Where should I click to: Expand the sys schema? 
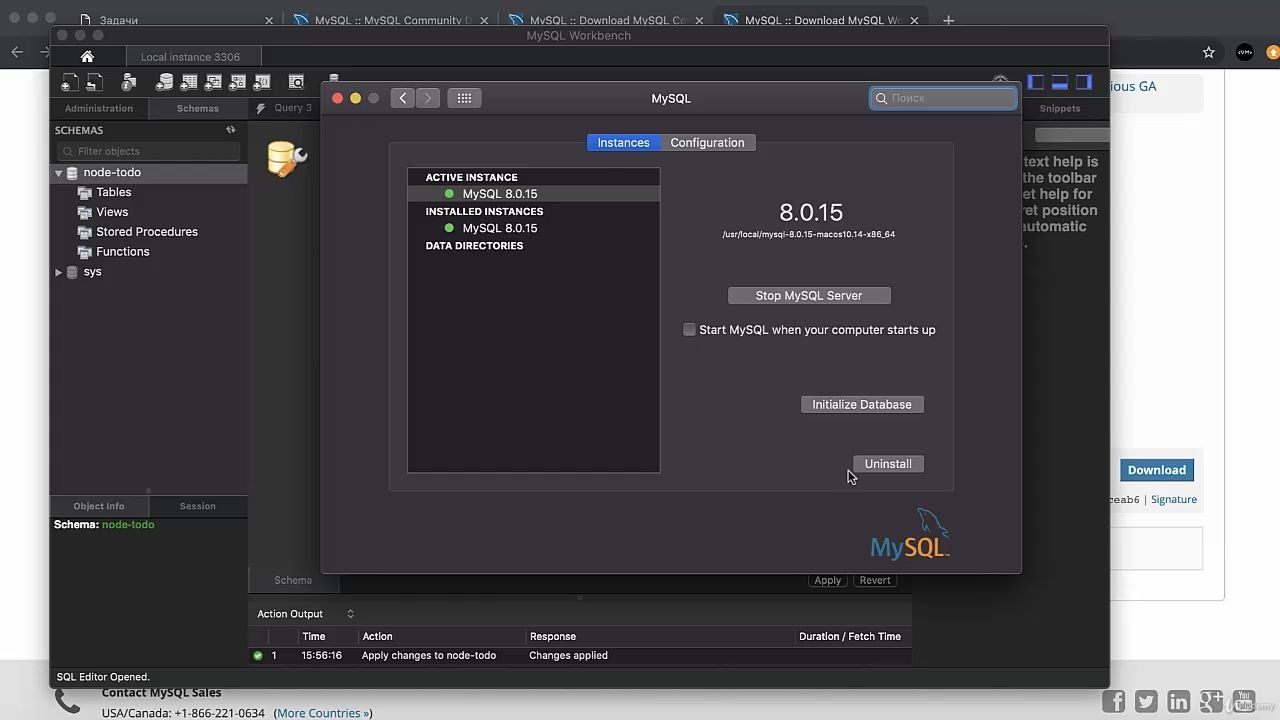pyautogui.click(x=58, y=272)
